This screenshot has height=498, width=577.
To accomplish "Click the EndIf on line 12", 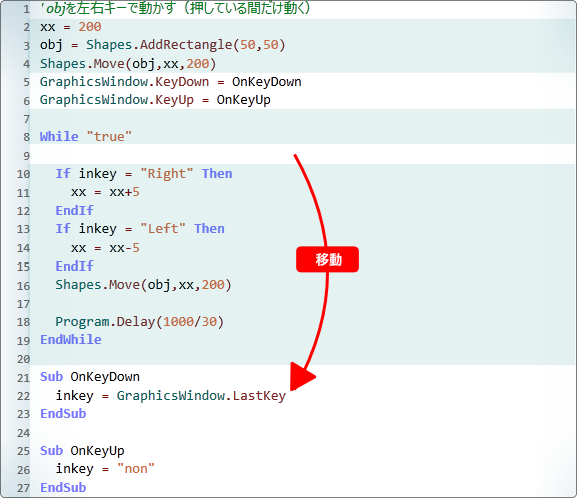I will (x=75, y=211).
